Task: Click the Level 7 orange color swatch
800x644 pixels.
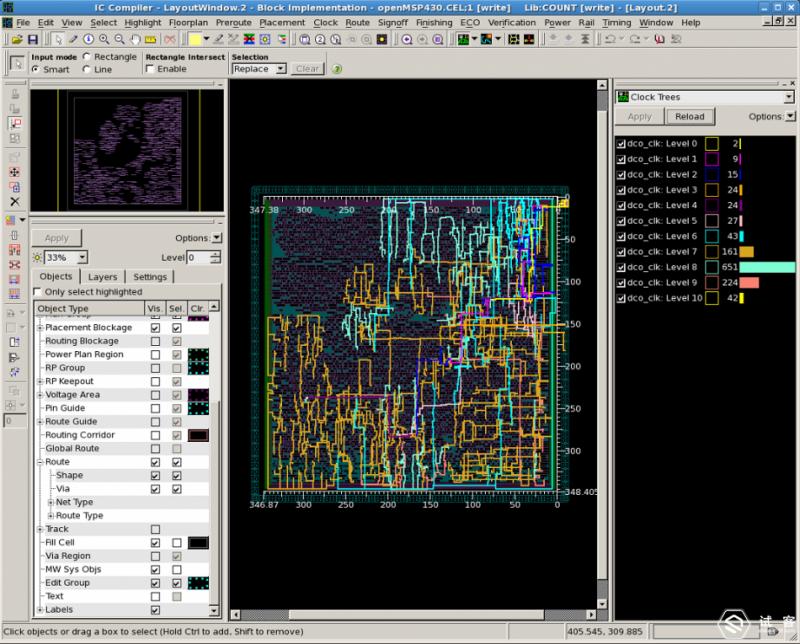Action: click(711, 252)
